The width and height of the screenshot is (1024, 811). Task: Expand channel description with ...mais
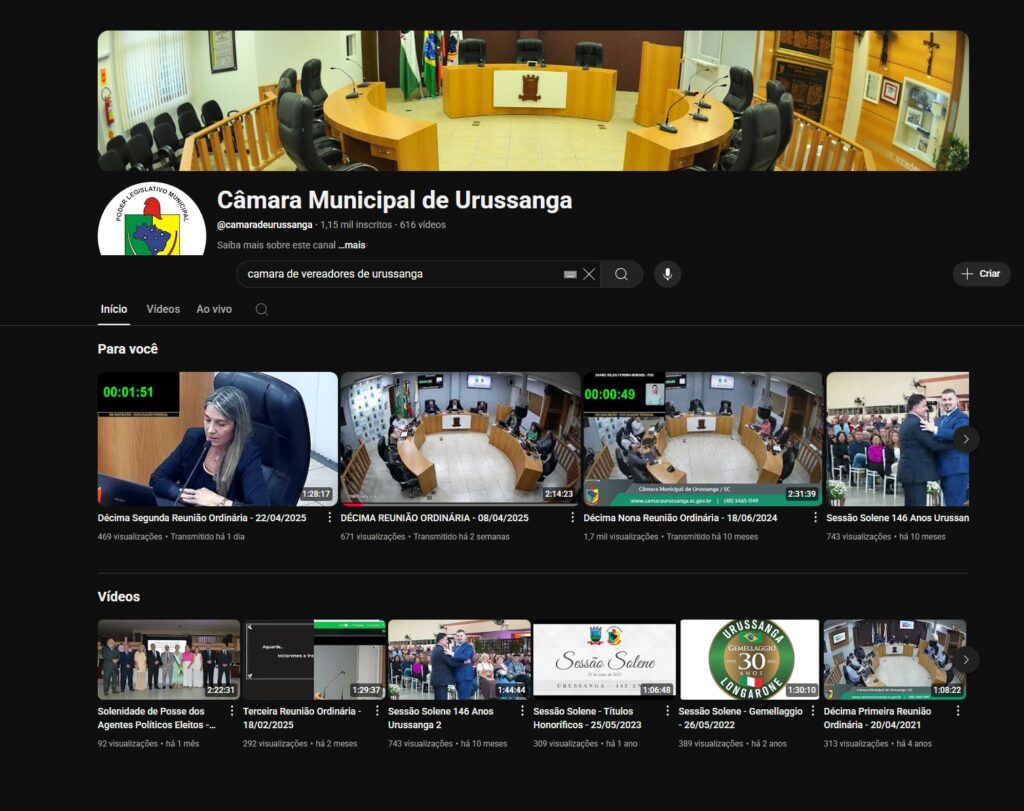[x=352, y=246]
